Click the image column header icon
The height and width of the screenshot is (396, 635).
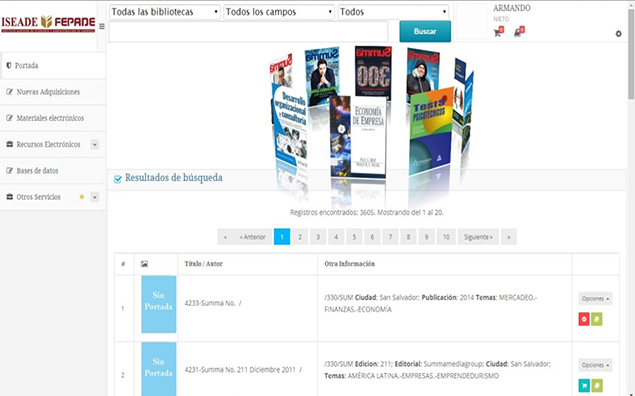coord(144,264)
